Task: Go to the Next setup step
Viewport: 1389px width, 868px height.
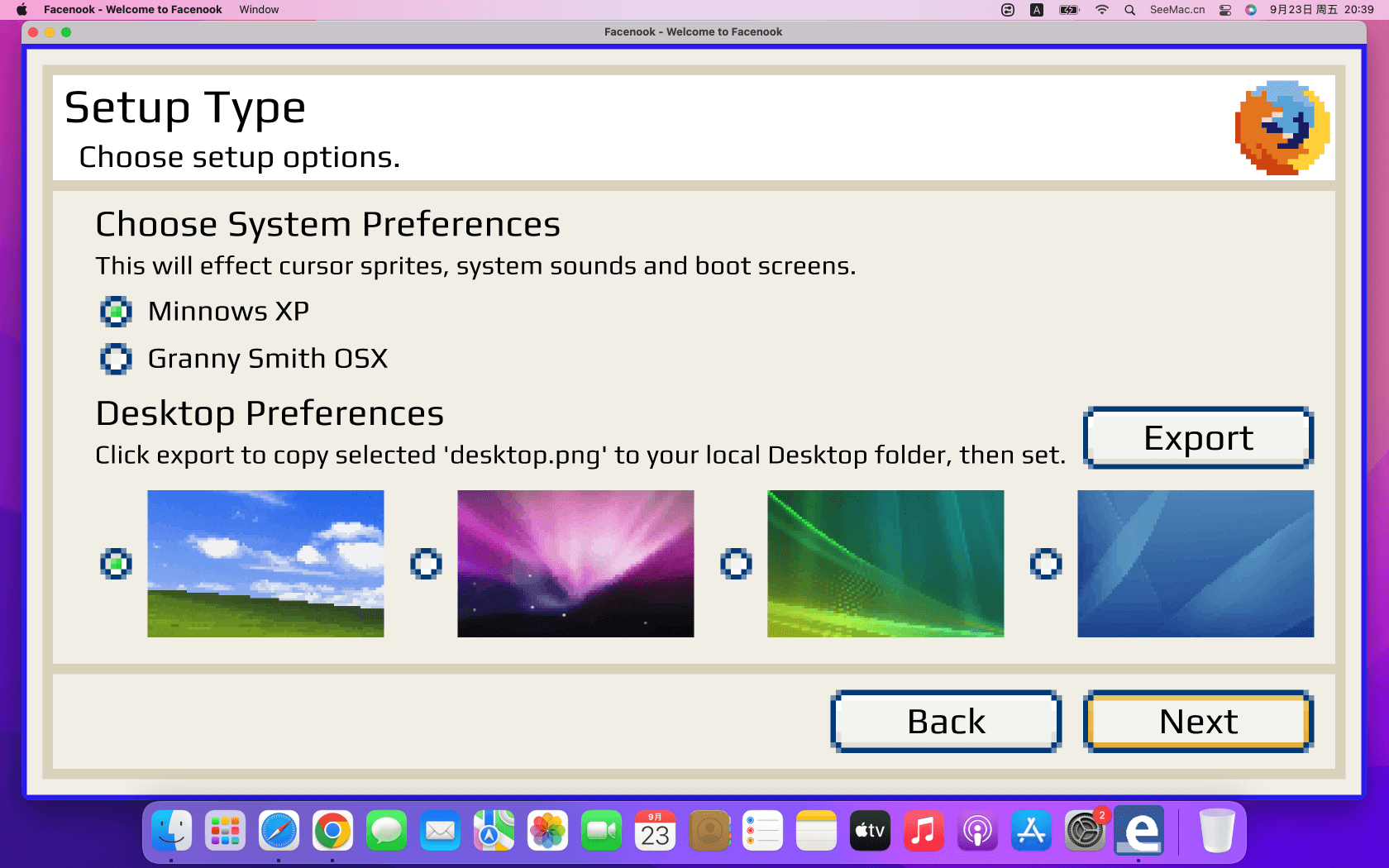Action: pos(1197,722)
